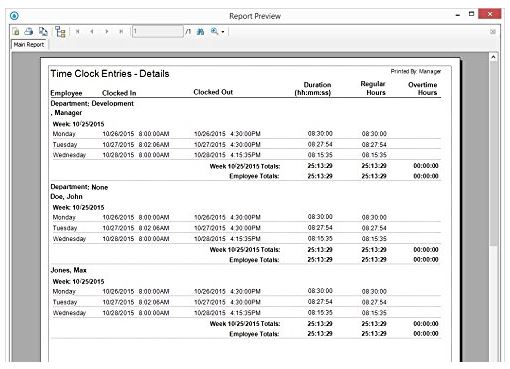Click the report title 'Time Clock Entries - Details'
Image resolution: width=510 pixels, height=369 pixels.
click(x=110, y=74)
